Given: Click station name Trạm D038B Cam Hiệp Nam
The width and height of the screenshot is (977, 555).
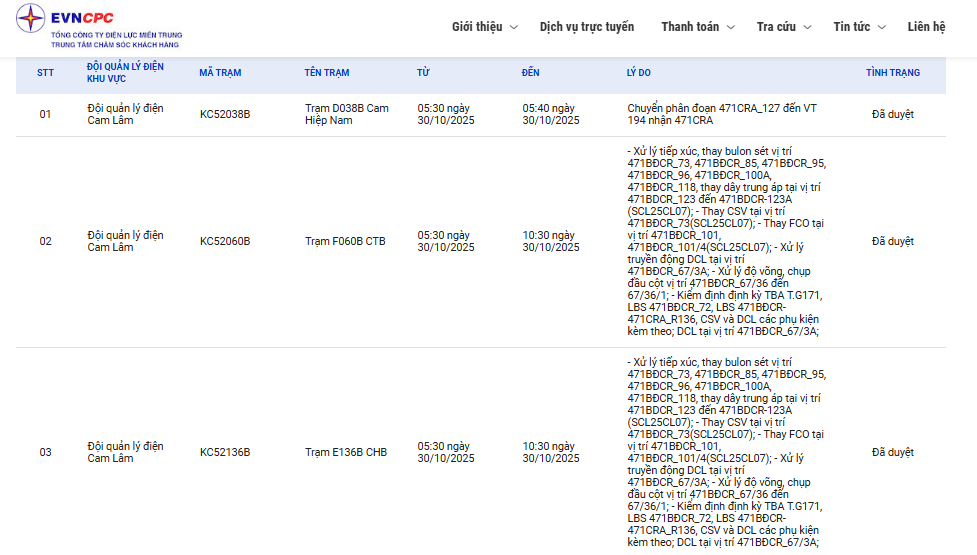Looking at the screenshot, I should point(346,114).
